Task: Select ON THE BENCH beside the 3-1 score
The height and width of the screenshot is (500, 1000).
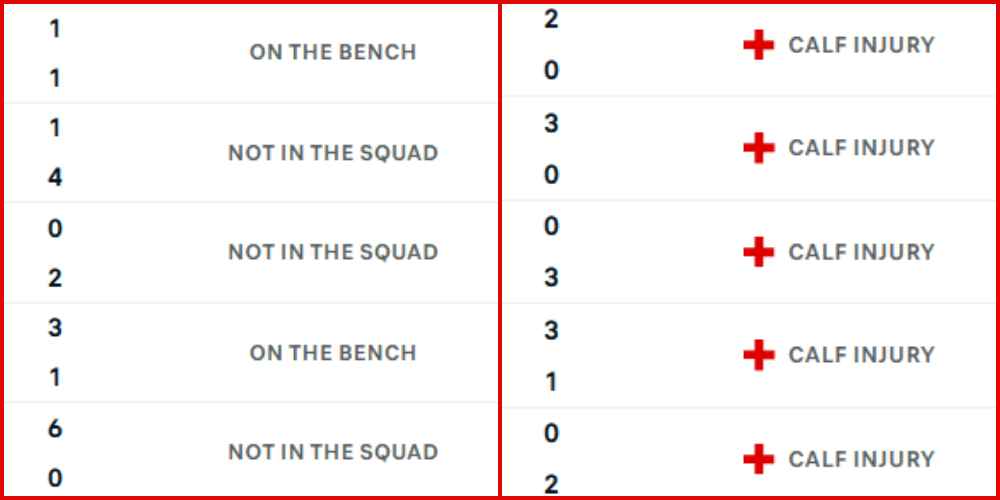Action: click(333, 353)
